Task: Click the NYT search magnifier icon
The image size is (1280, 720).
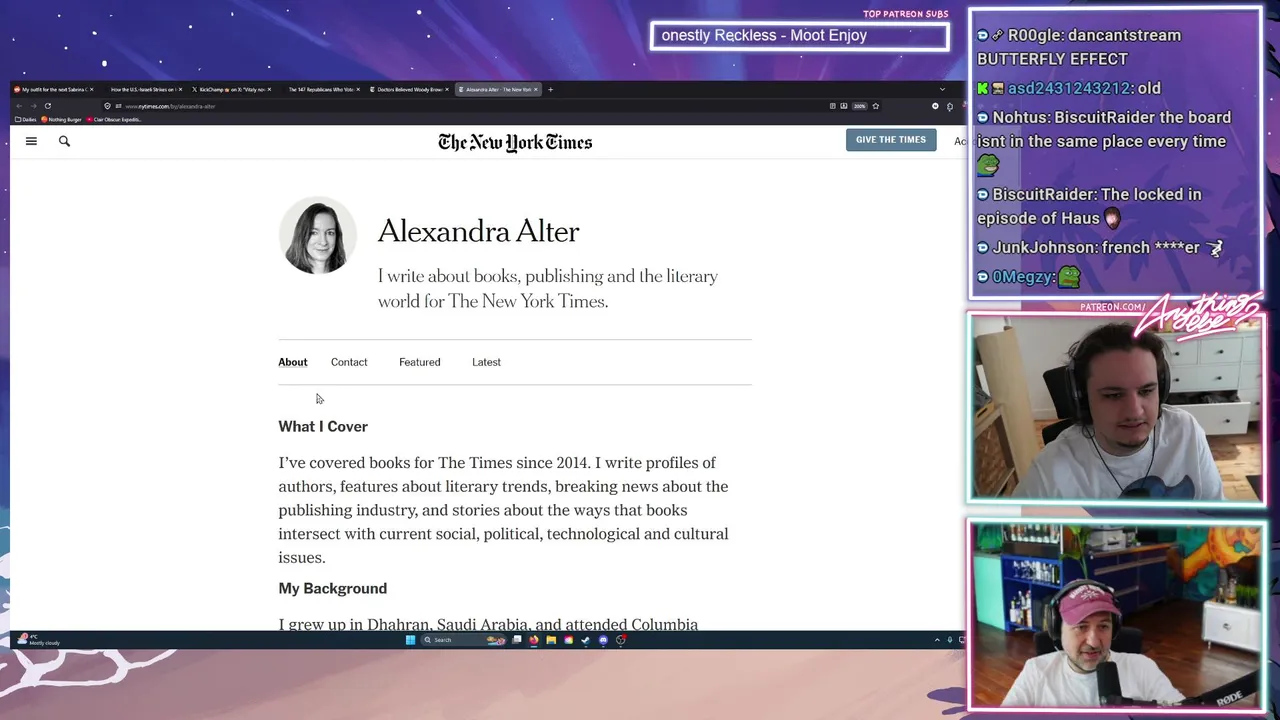Action: click(64, 141)
